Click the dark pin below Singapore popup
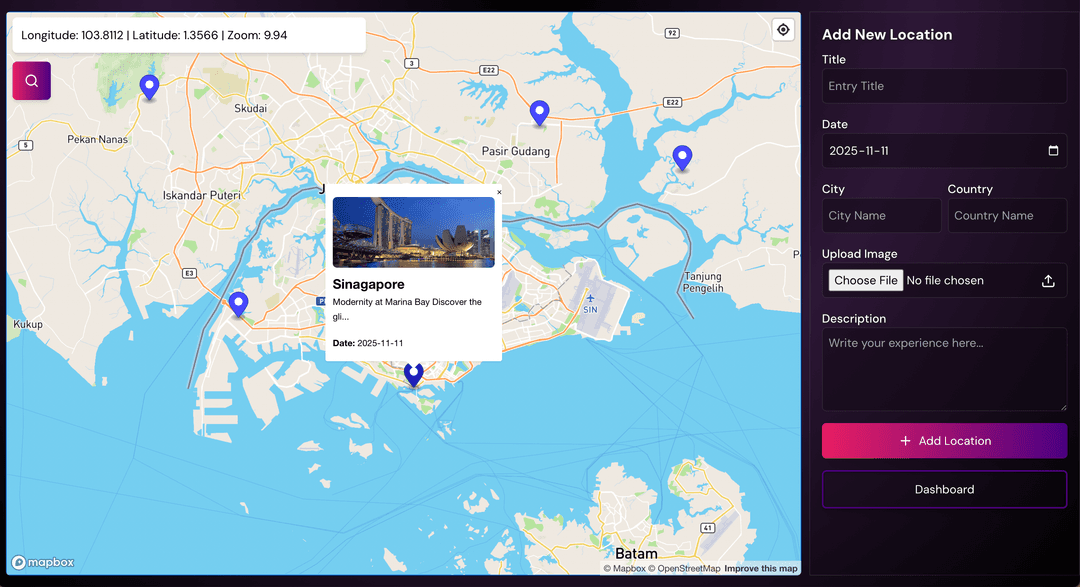This screenshot has width=1080, height=587. tap(414, 375)
